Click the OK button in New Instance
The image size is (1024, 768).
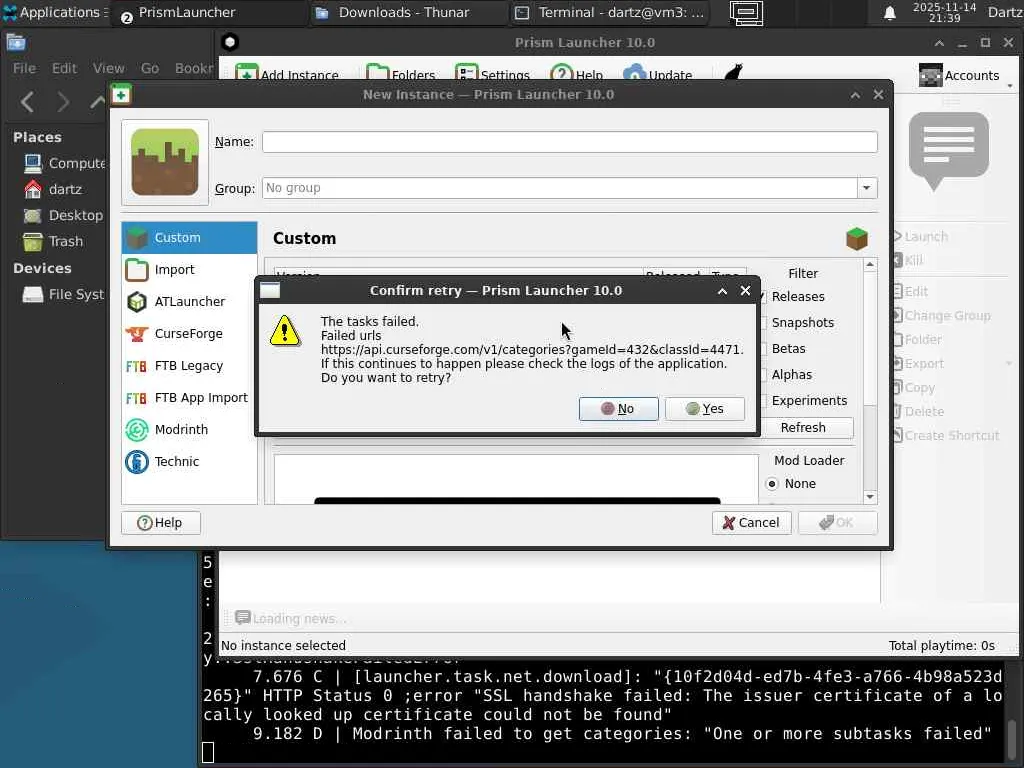837,522
